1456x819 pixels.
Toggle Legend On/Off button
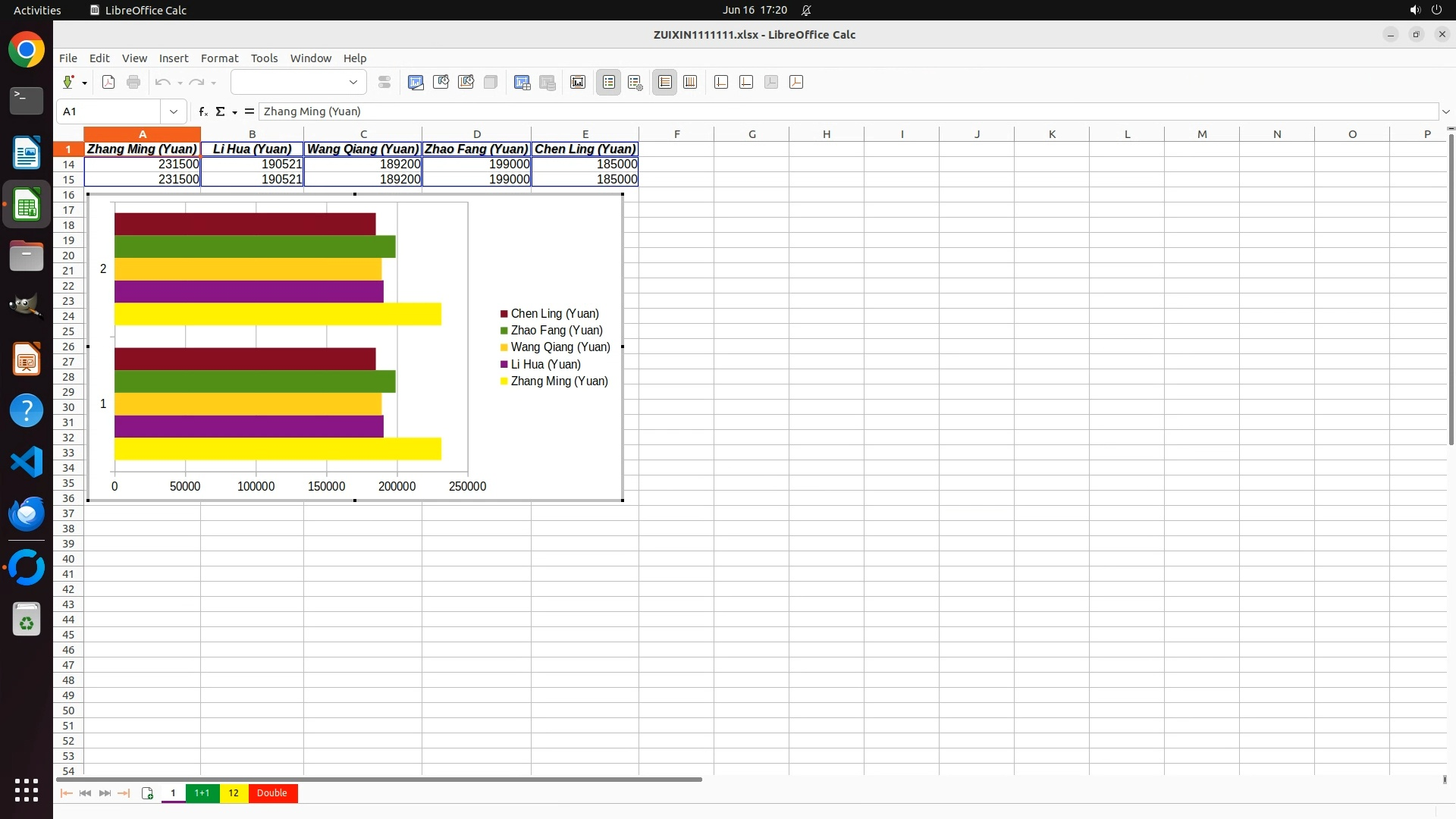click(609, 82)
